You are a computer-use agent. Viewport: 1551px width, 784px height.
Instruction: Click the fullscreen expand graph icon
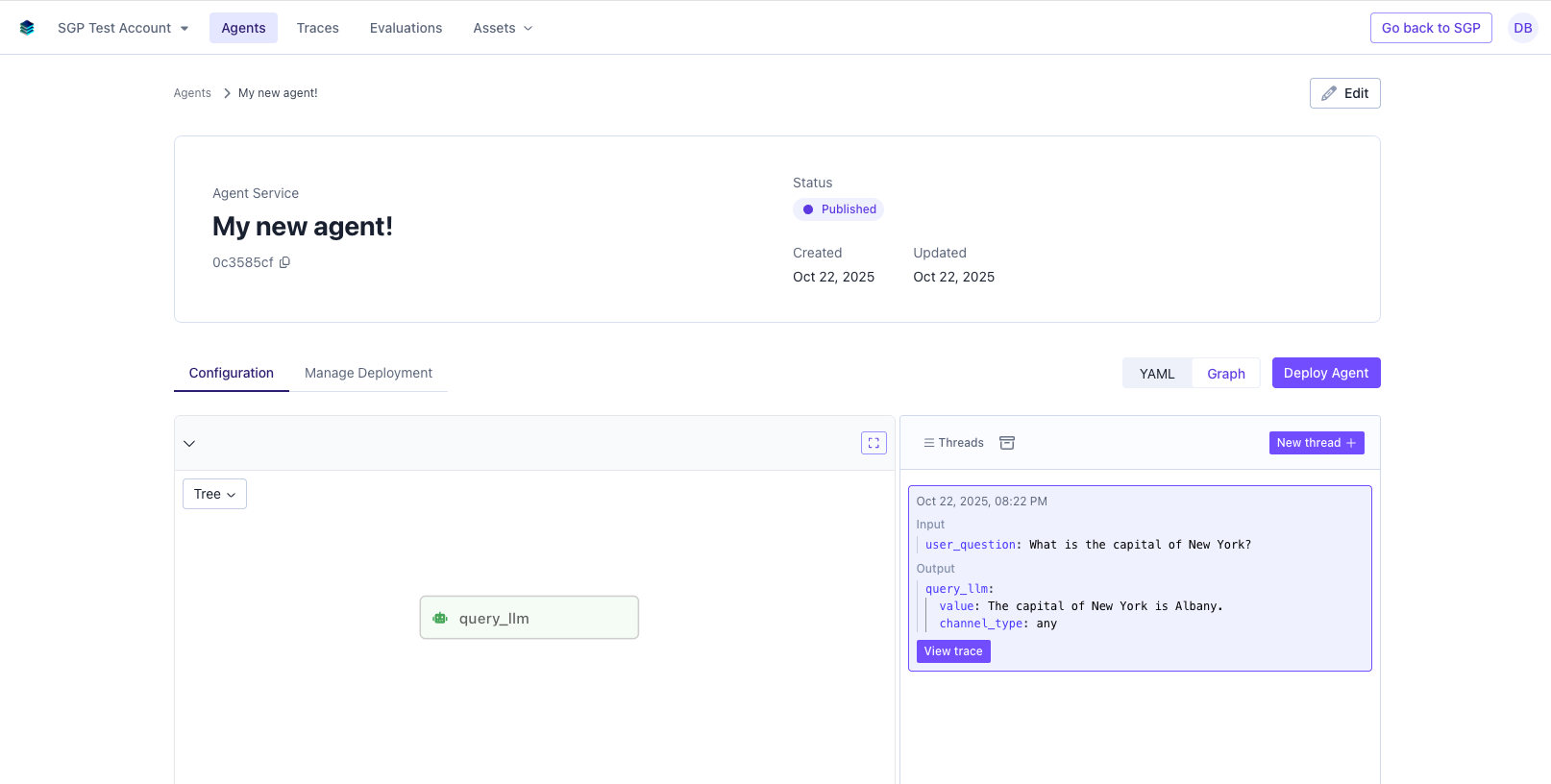pos(874,443)
